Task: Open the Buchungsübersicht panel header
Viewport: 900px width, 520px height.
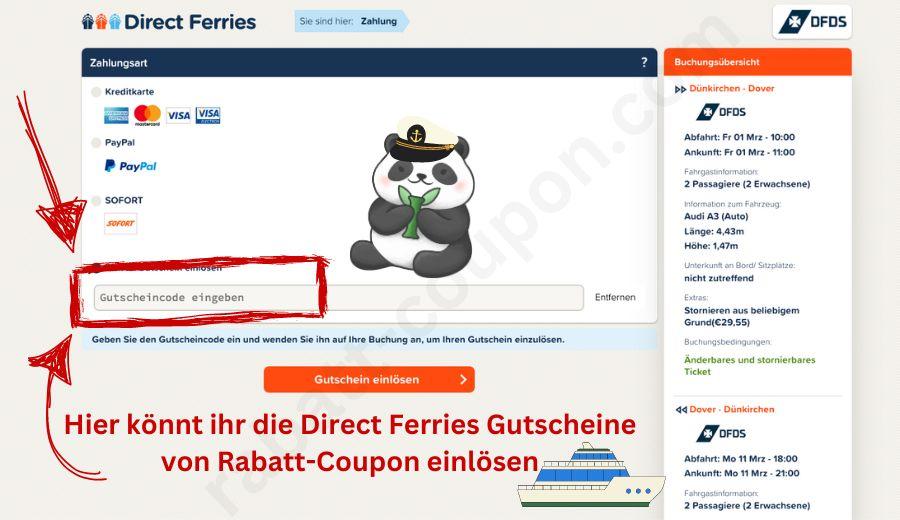Action: (758, 62)
